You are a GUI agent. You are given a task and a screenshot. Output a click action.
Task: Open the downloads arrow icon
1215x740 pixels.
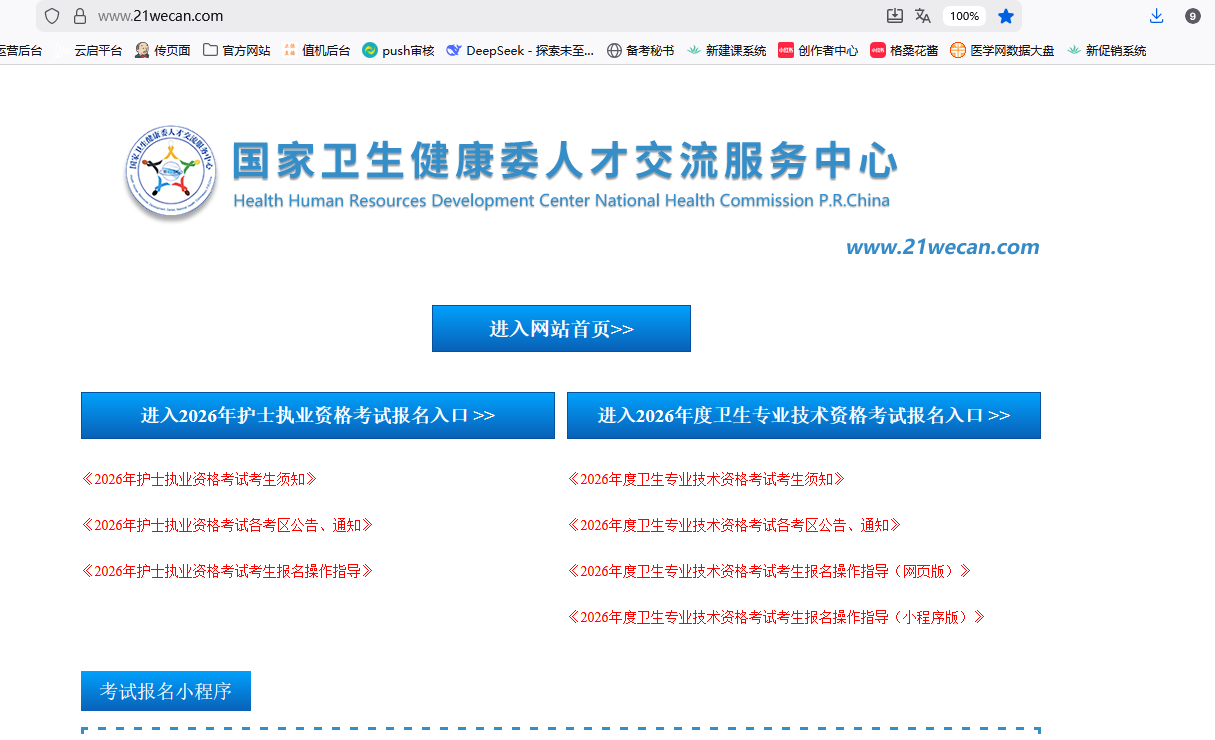click(x=1157, y=15)
